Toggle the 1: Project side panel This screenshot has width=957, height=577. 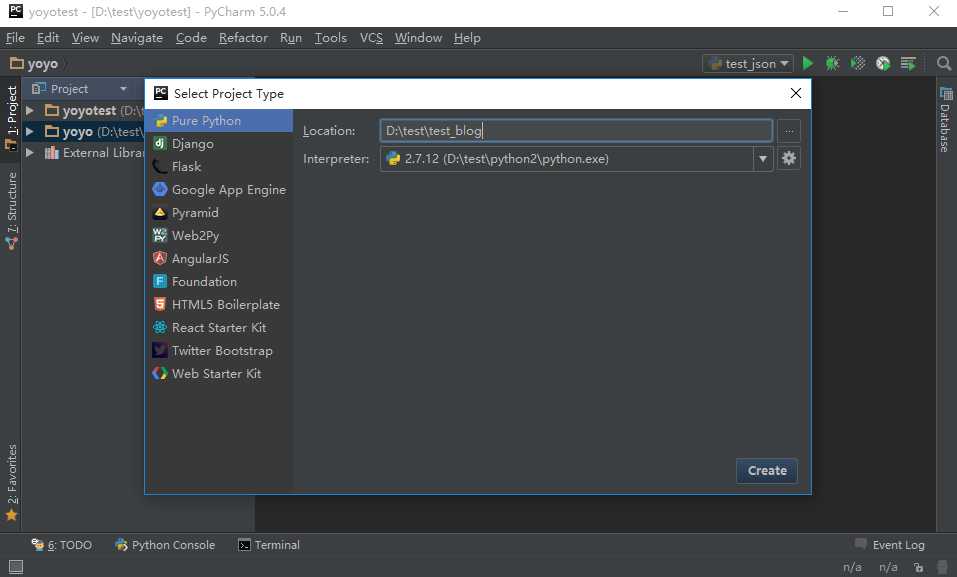point(11,118)
